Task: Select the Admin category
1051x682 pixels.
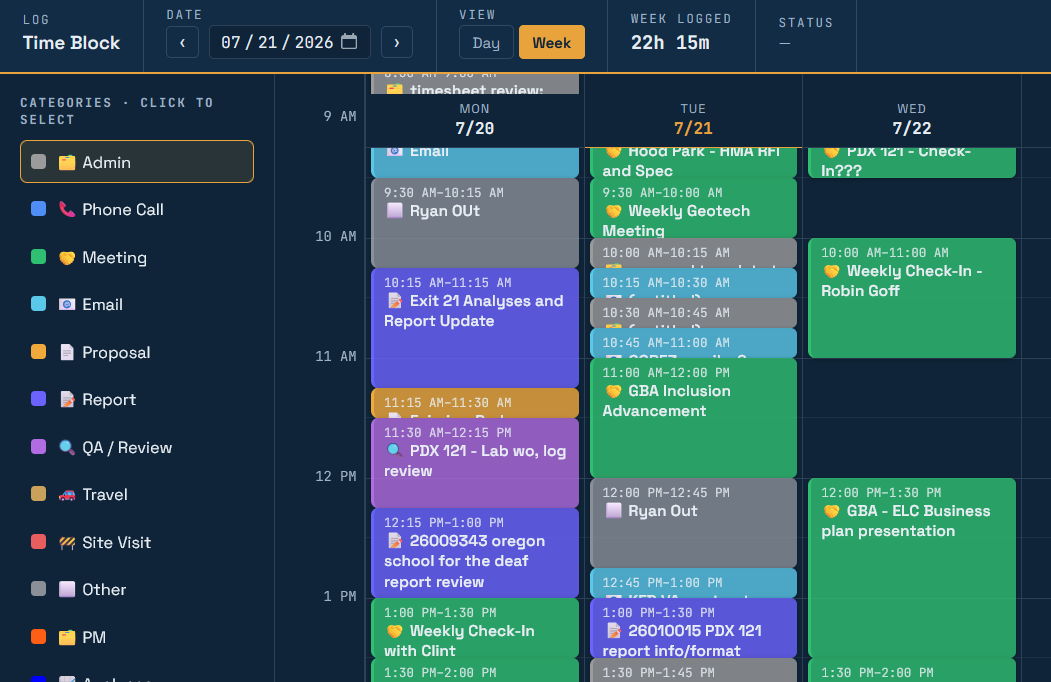Action: [x=137, y=162]
